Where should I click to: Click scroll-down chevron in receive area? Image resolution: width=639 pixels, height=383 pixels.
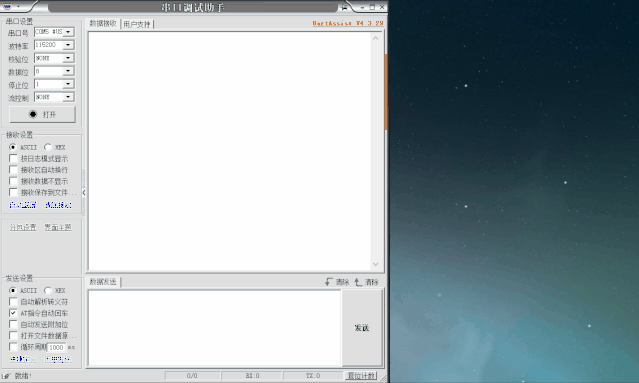tap(375, 264)
